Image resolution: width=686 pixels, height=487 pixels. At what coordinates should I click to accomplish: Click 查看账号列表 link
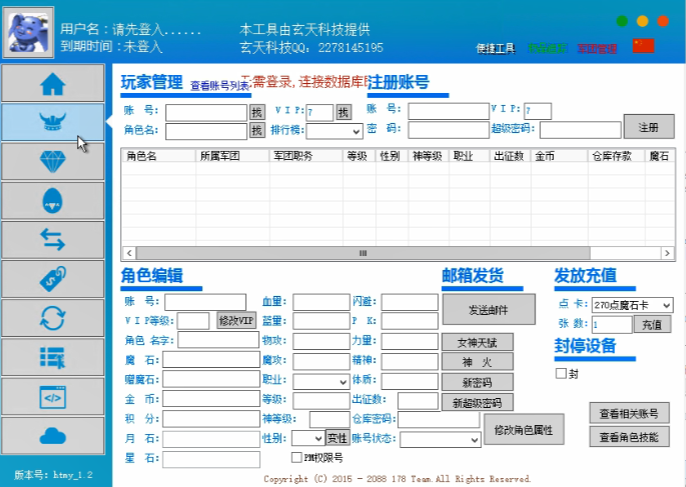pyautogui.click(x=220, y=86)
